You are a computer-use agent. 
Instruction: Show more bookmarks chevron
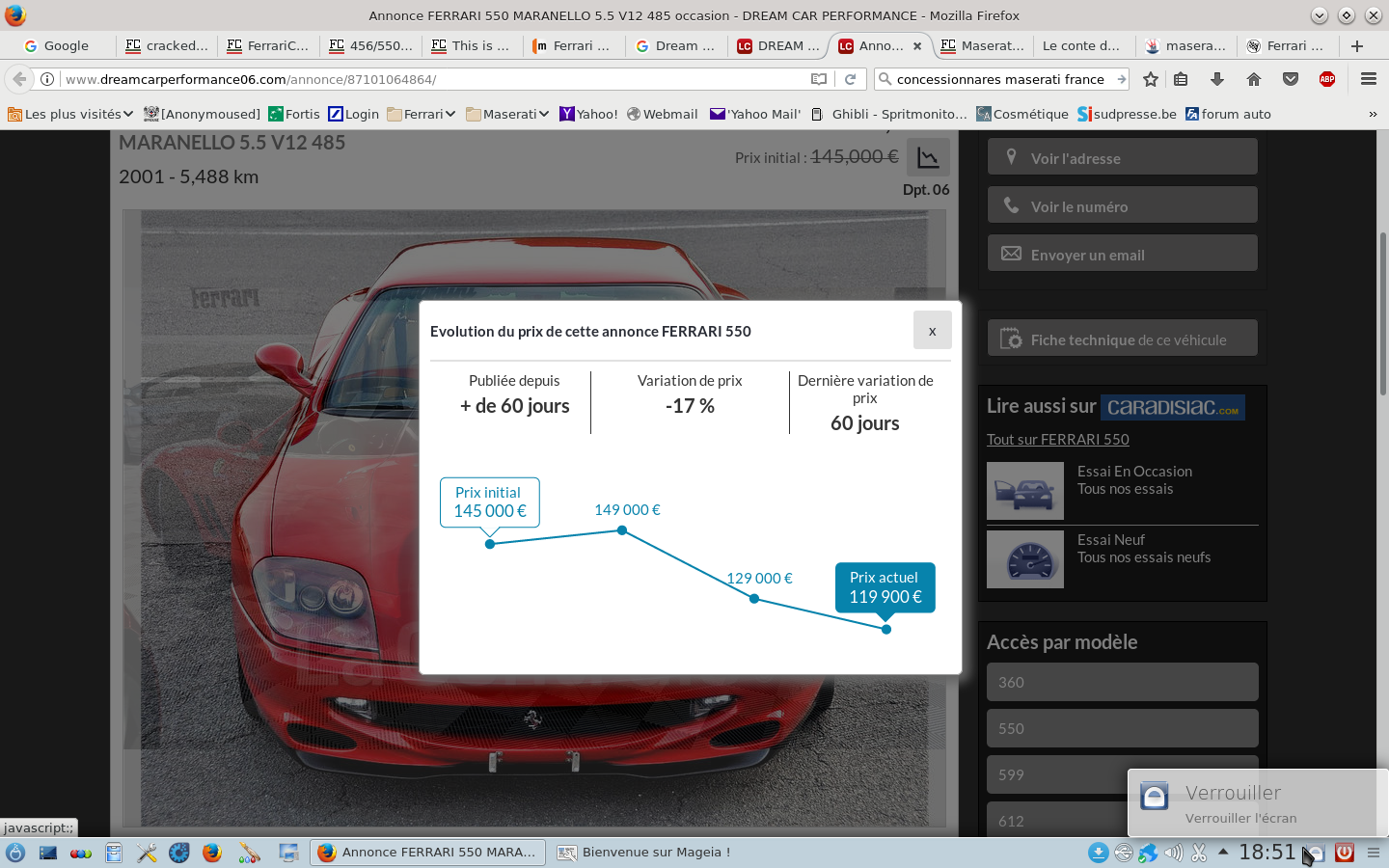pyautogui.click(x=1373, y=114)
